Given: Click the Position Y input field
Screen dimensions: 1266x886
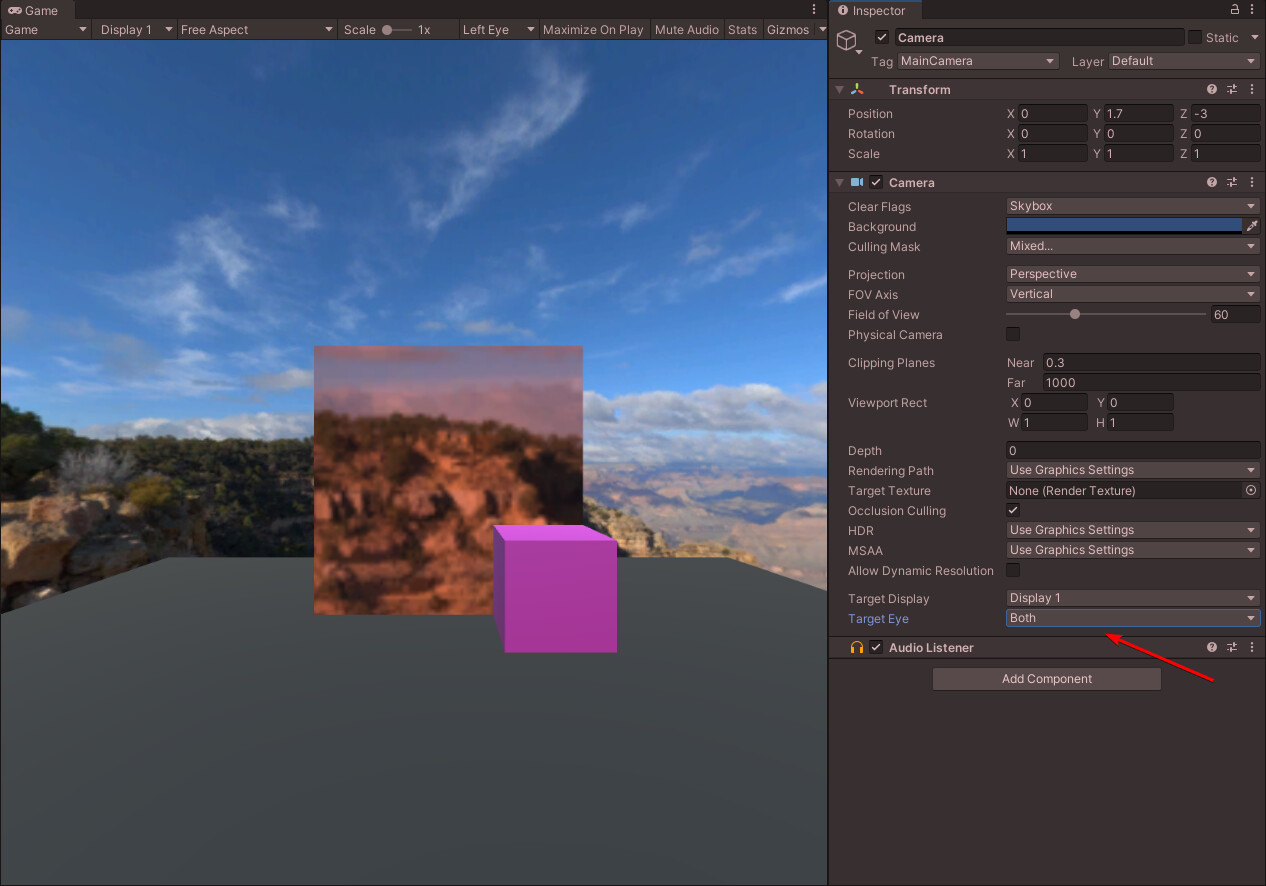Looking at the screenshot, I should (x=1138, y=113).
